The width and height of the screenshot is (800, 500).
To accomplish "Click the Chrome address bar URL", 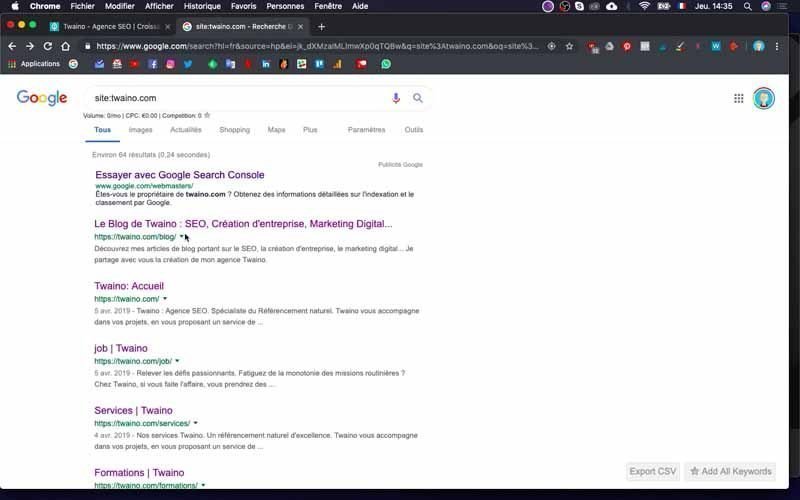I will click(316, 46).
